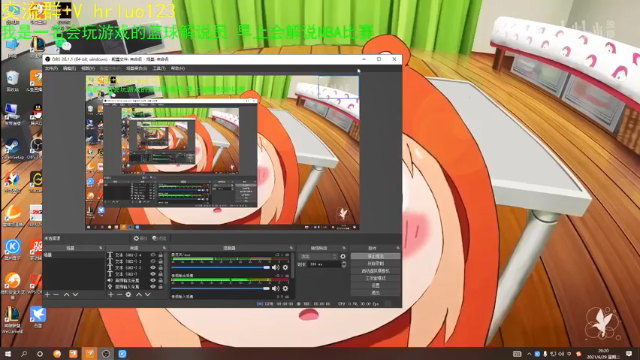Image resolution: width=640 pixels, height=360 pixels.
Task: Hide the audio output capture source
Action: point(153,280)
